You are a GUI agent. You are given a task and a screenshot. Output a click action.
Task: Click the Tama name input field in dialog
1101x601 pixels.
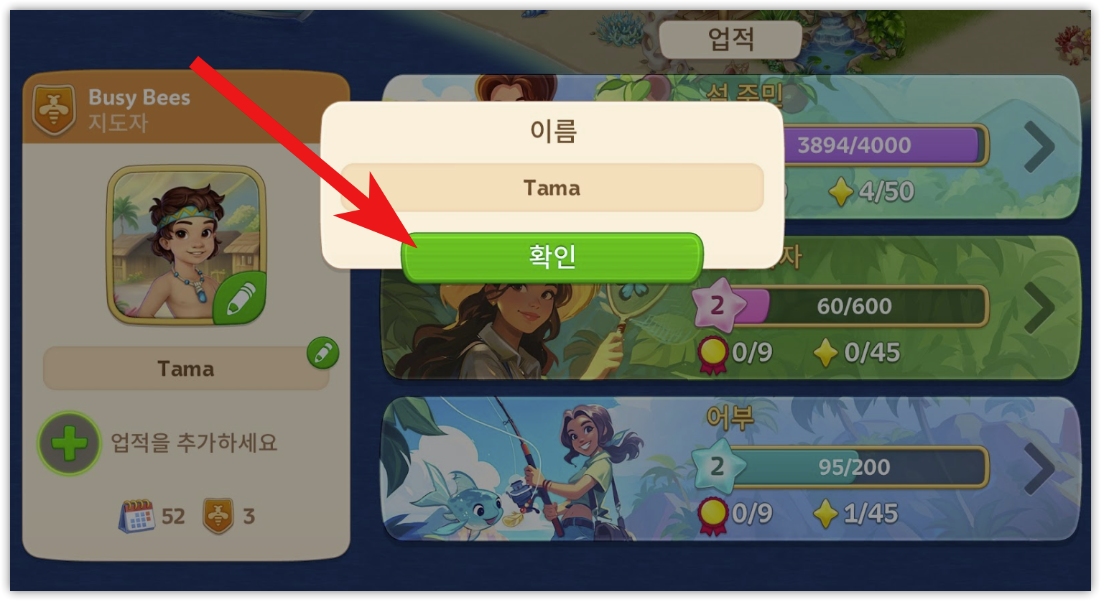click(x=552, y=187)
